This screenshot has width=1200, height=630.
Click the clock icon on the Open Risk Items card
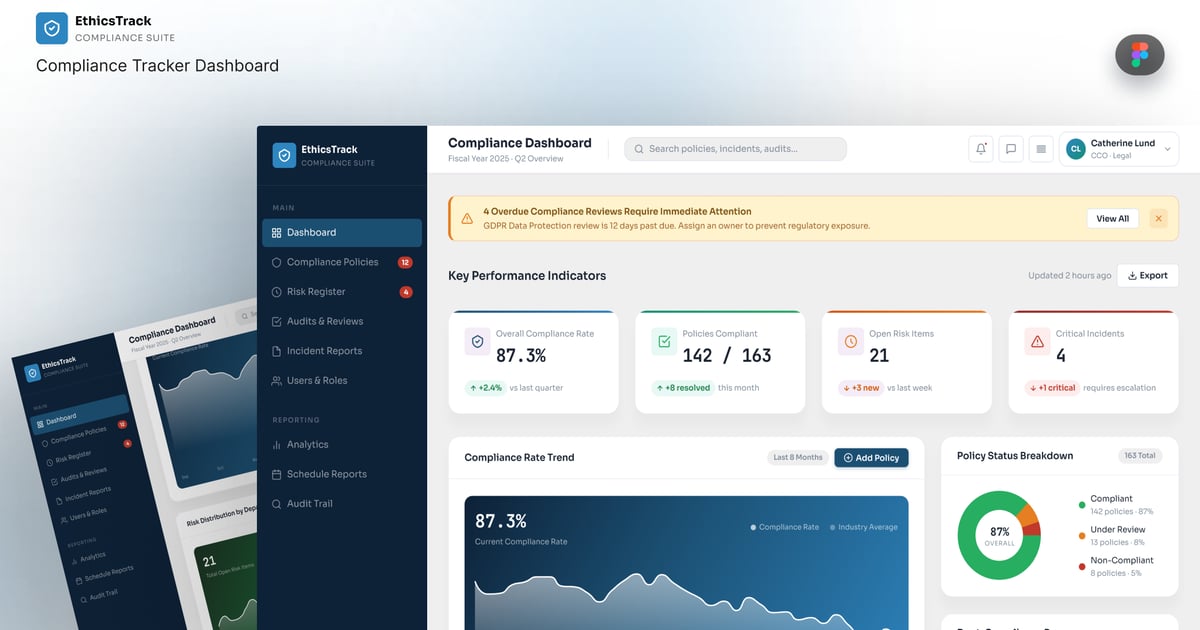pos(851,341)
